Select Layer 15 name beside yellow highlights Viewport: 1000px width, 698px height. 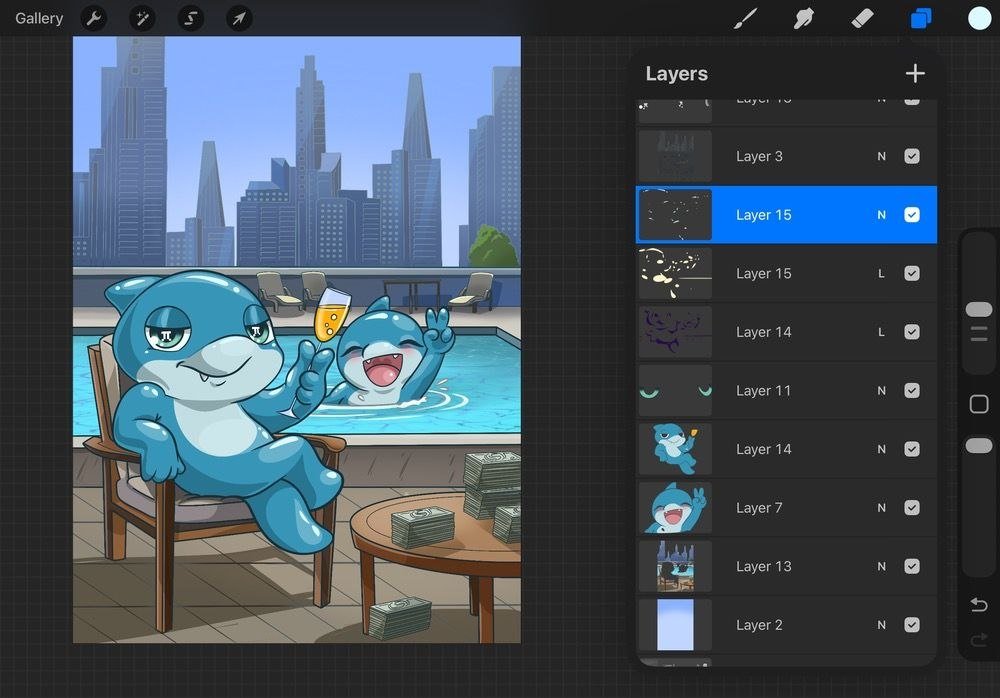tap(763, 274)
